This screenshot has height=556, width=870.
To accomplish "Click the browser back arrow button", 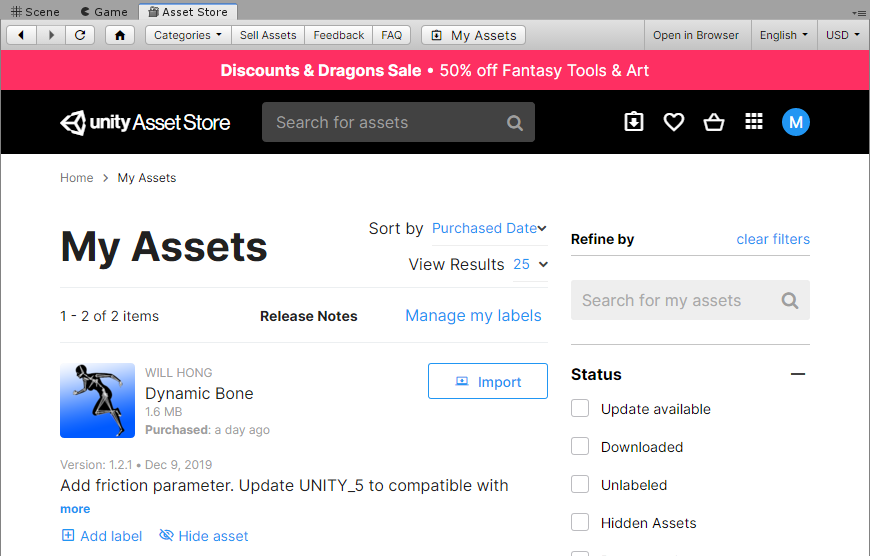I will tap(22, 35).
